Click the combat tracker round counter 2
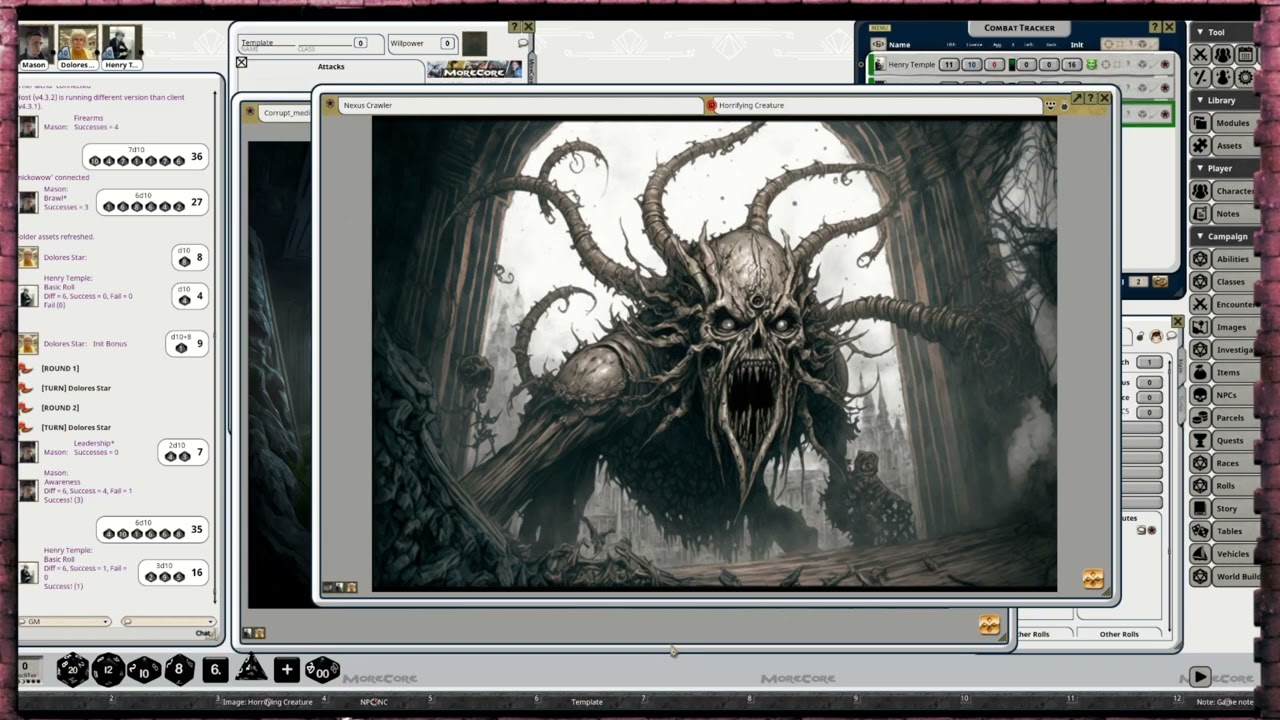The image size is (1280, 720). coord(1140,282)
